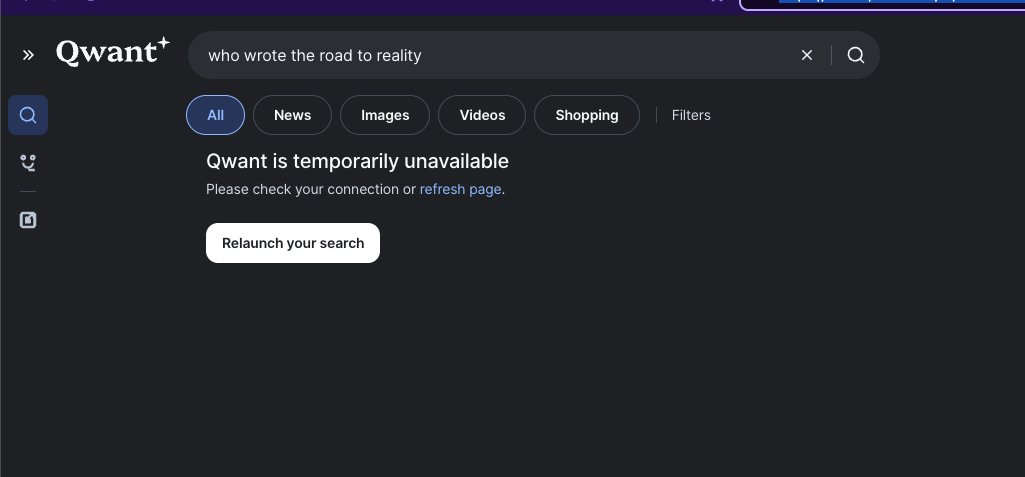Viewport: 1025px width, 477px height.
Task: Open the Filters options
Action: (691, 115)
